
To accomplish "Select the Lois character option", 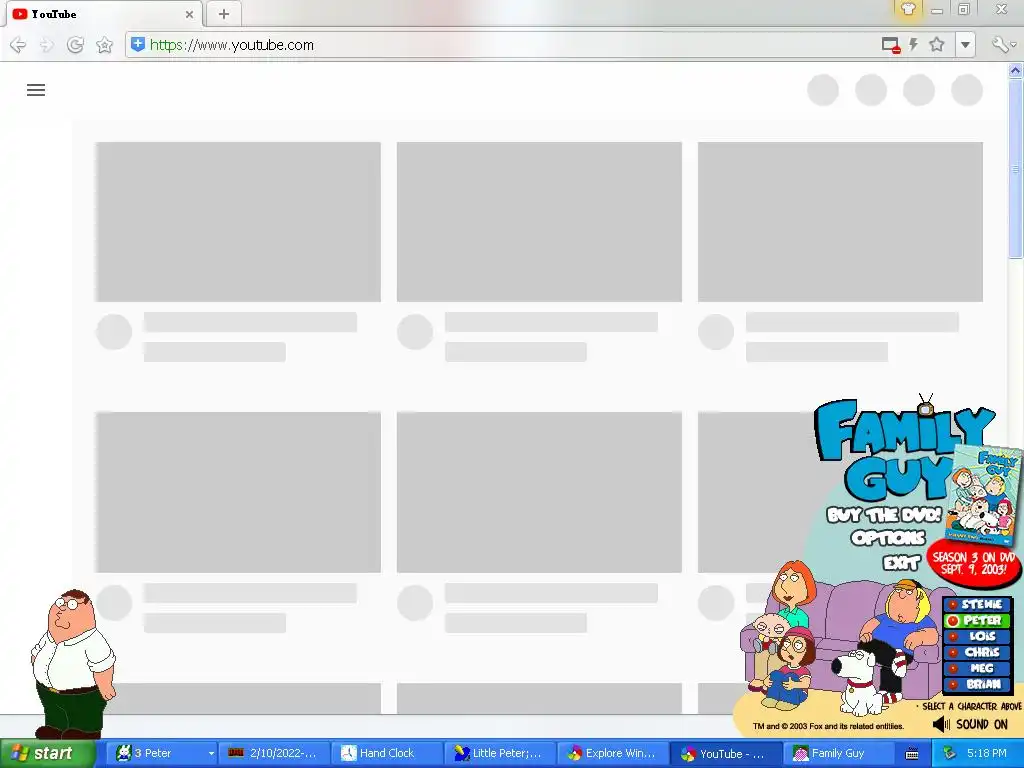I will tap(978, 636).
